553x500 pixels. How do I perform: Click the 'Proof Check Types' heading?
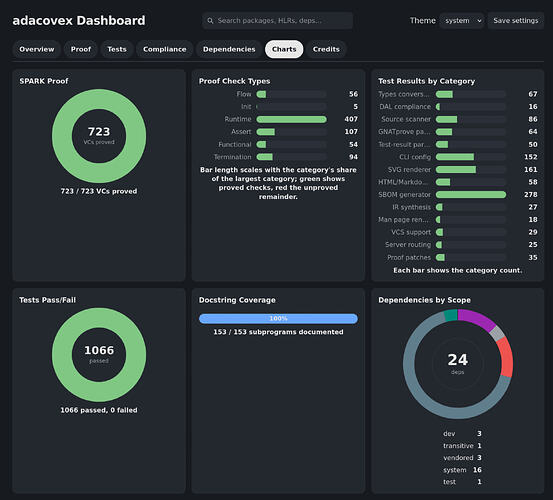click(x=234, y=81)
